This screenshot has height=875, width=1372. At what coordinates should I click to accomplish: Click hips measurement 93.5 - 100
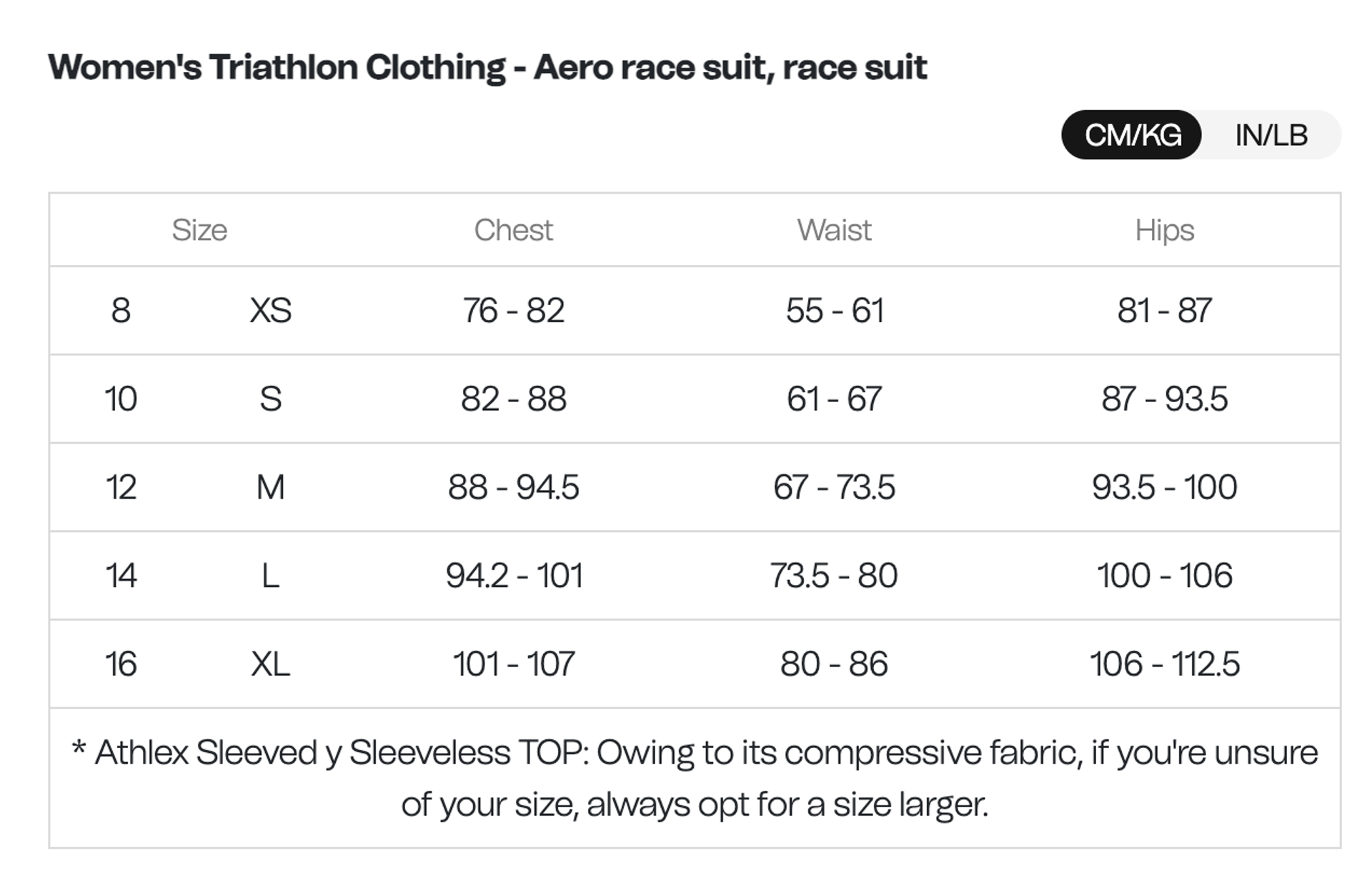point(1164,487)
